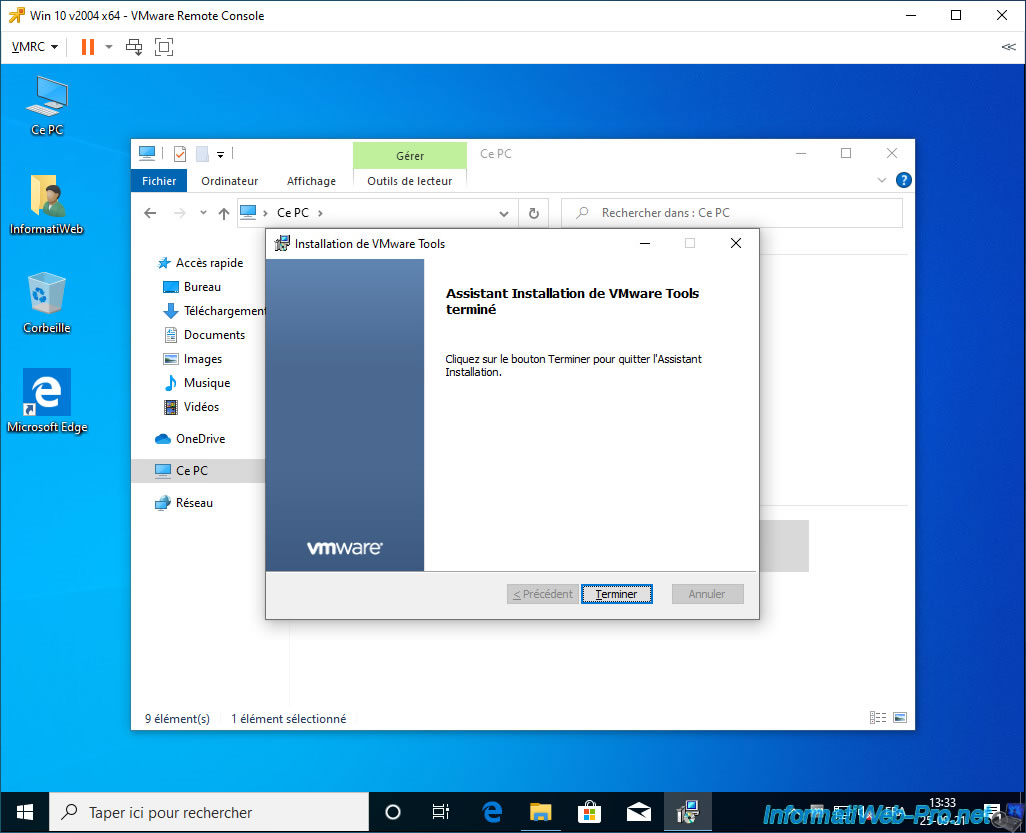Click the Windows Start button
Viewport: 1026px width, 833px height.
[24, 812]
